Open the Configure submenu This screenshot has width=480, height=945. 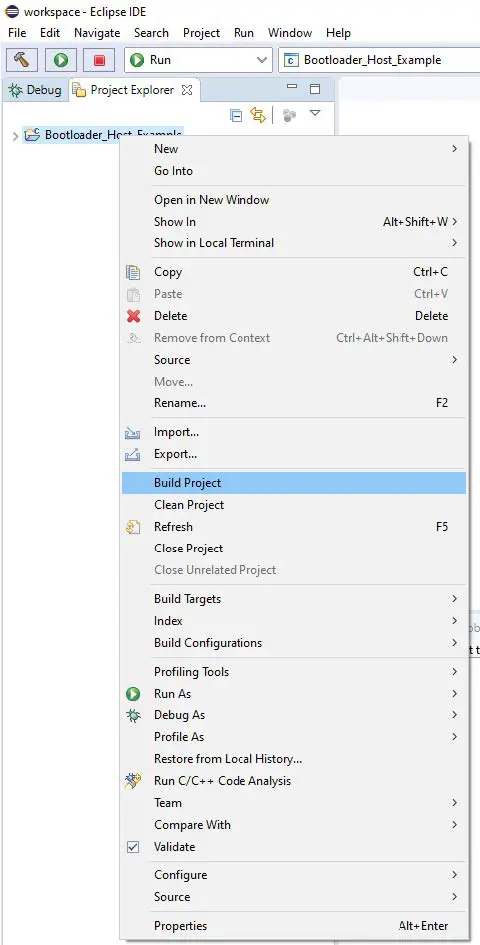294,875
